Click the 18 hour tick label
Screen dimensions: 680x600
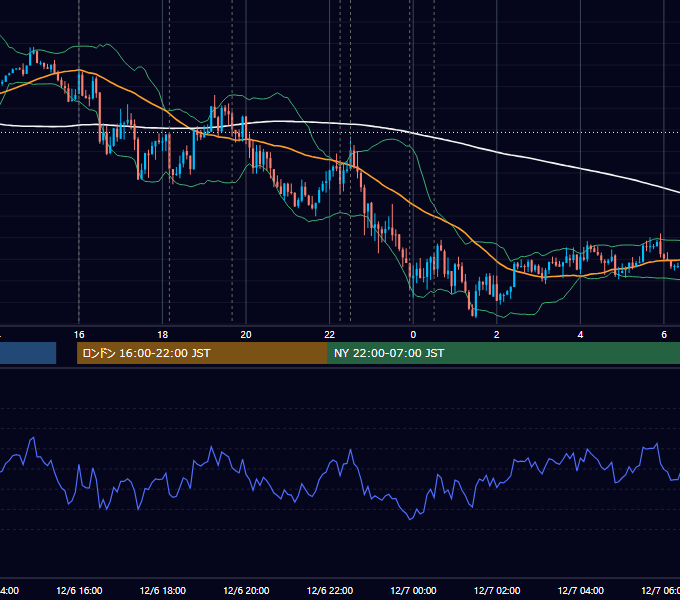(163, 335)
